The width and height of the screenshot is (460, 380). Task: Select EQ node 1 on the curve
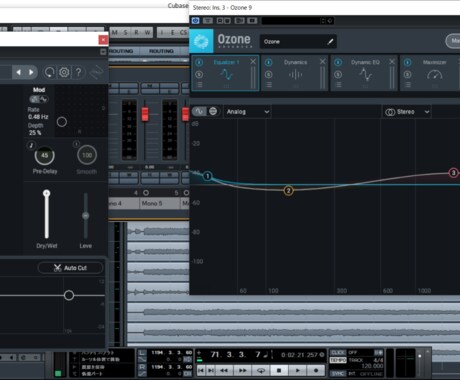tap(207, 176)
